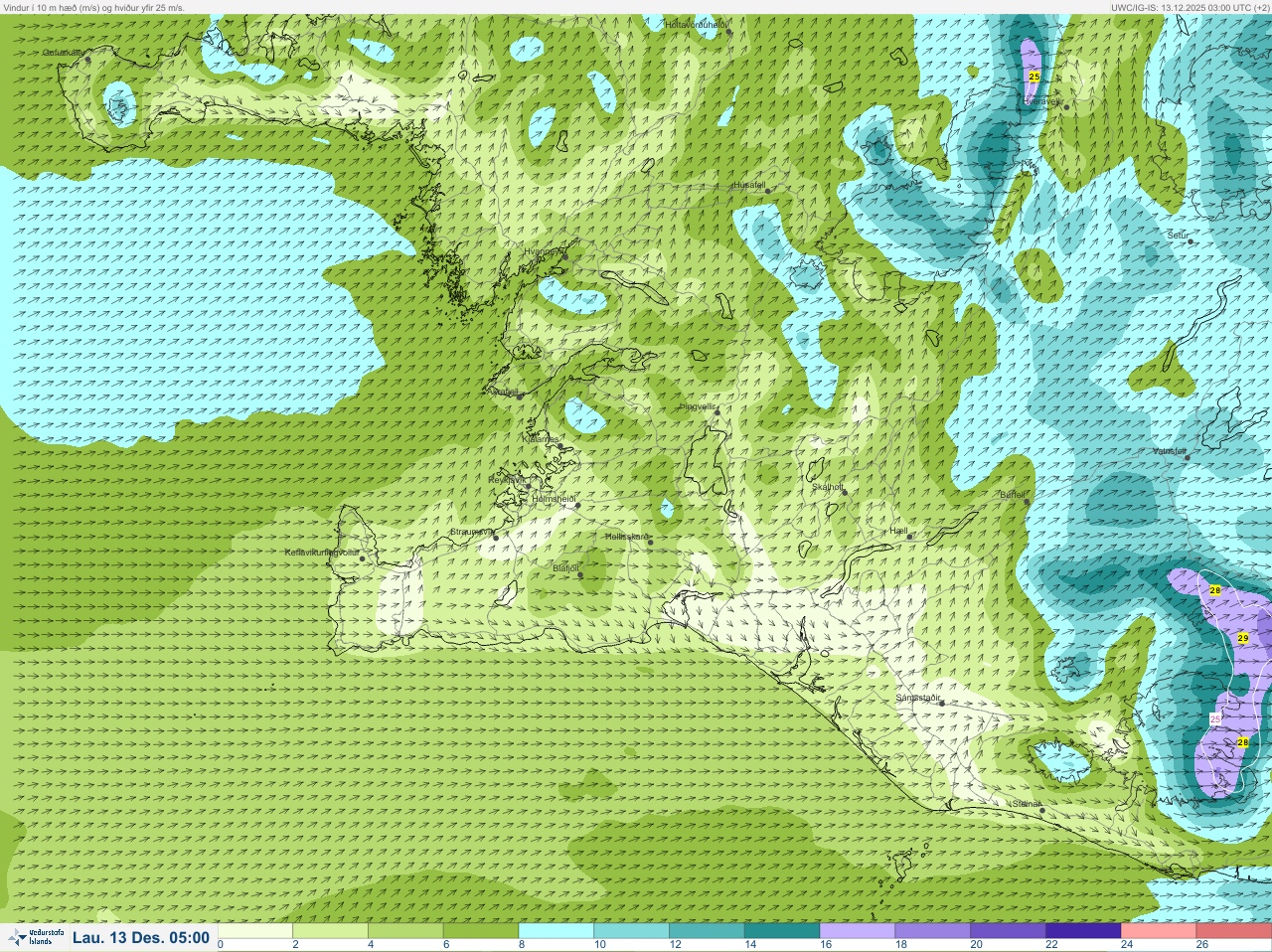
Task: Select the 4–6 m/s legend swatch
Action: coord(406,932)
